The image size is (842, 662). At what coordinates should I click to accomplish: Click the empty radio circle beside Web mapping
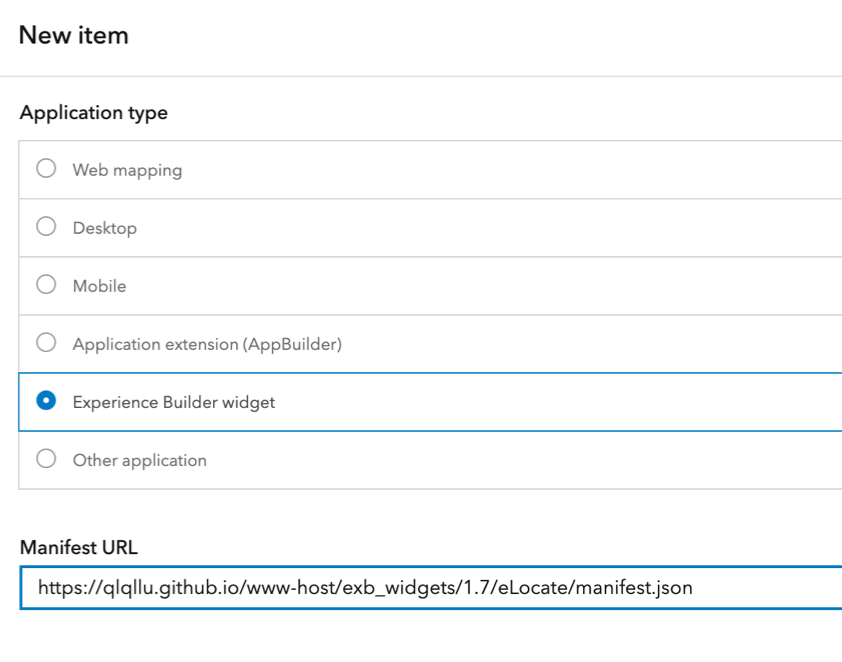45,170
